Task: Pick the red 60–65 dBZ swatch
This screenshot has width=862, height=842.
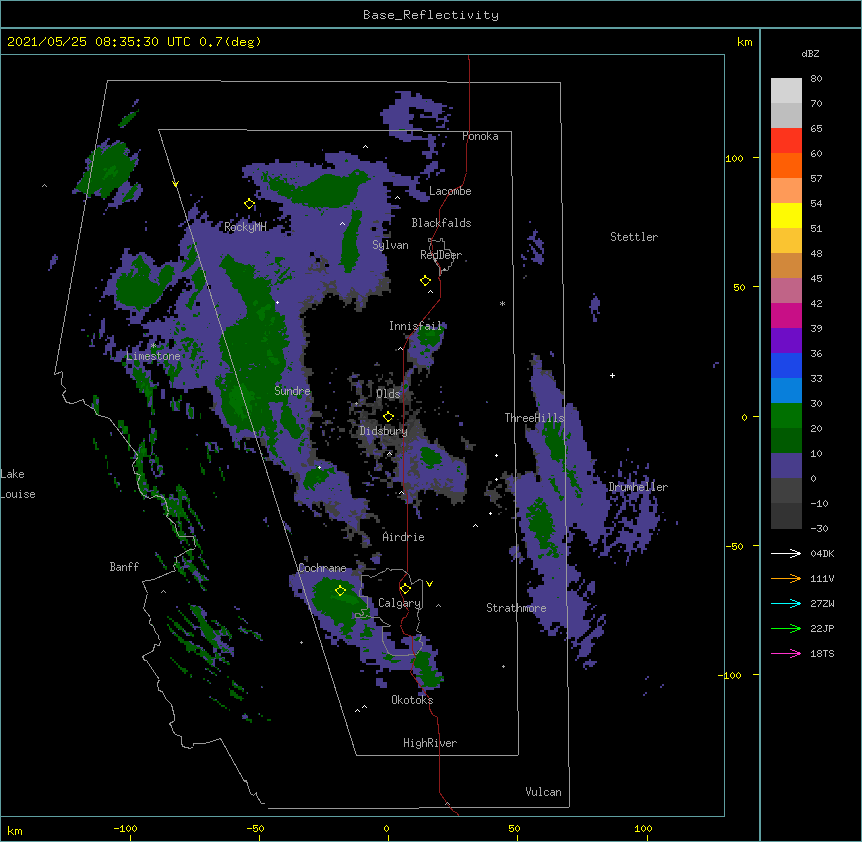Action: (786, 141)
